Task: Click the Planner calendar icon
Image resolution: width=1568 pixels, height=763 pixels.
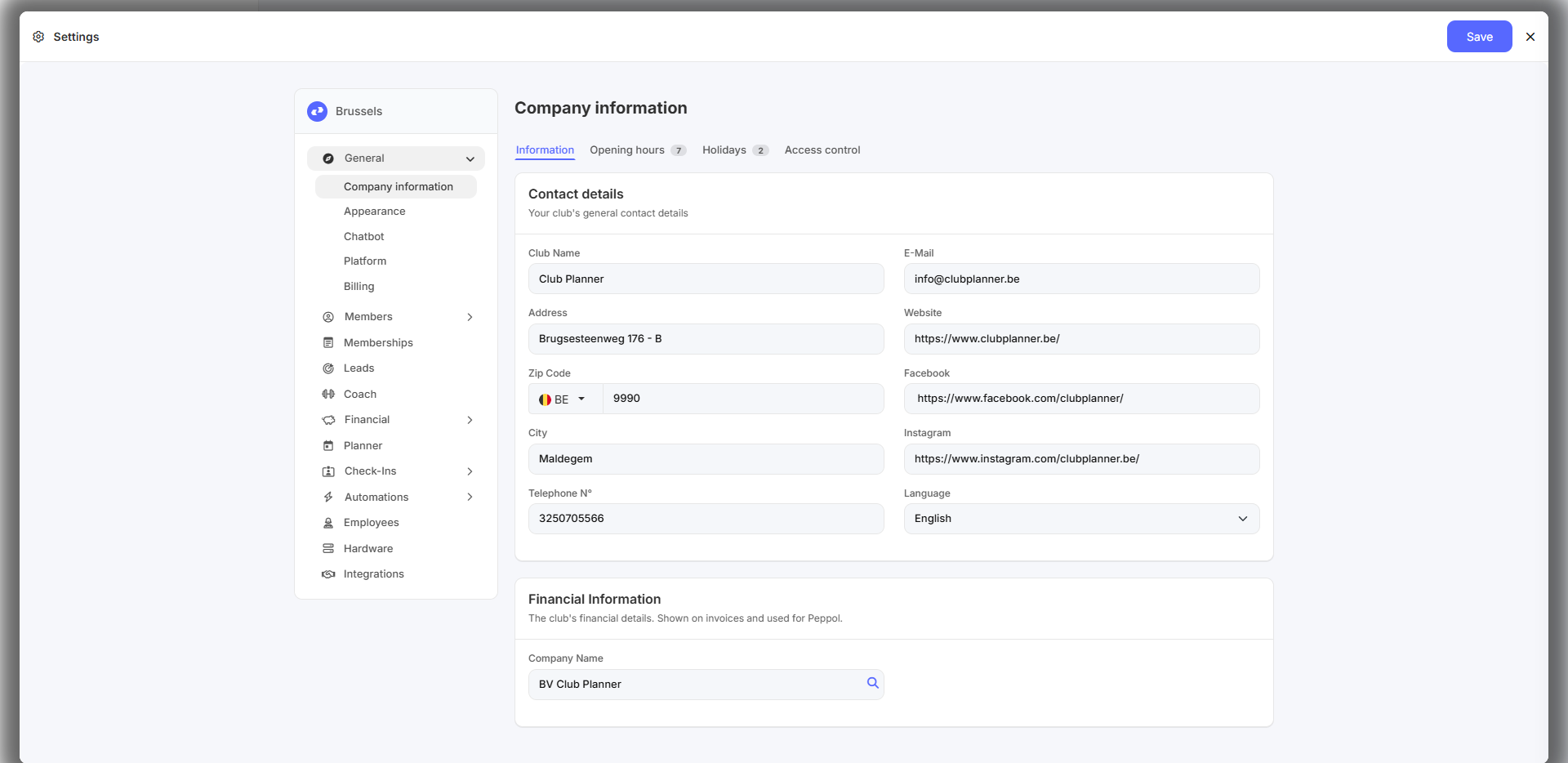Action: pos(328,446)
